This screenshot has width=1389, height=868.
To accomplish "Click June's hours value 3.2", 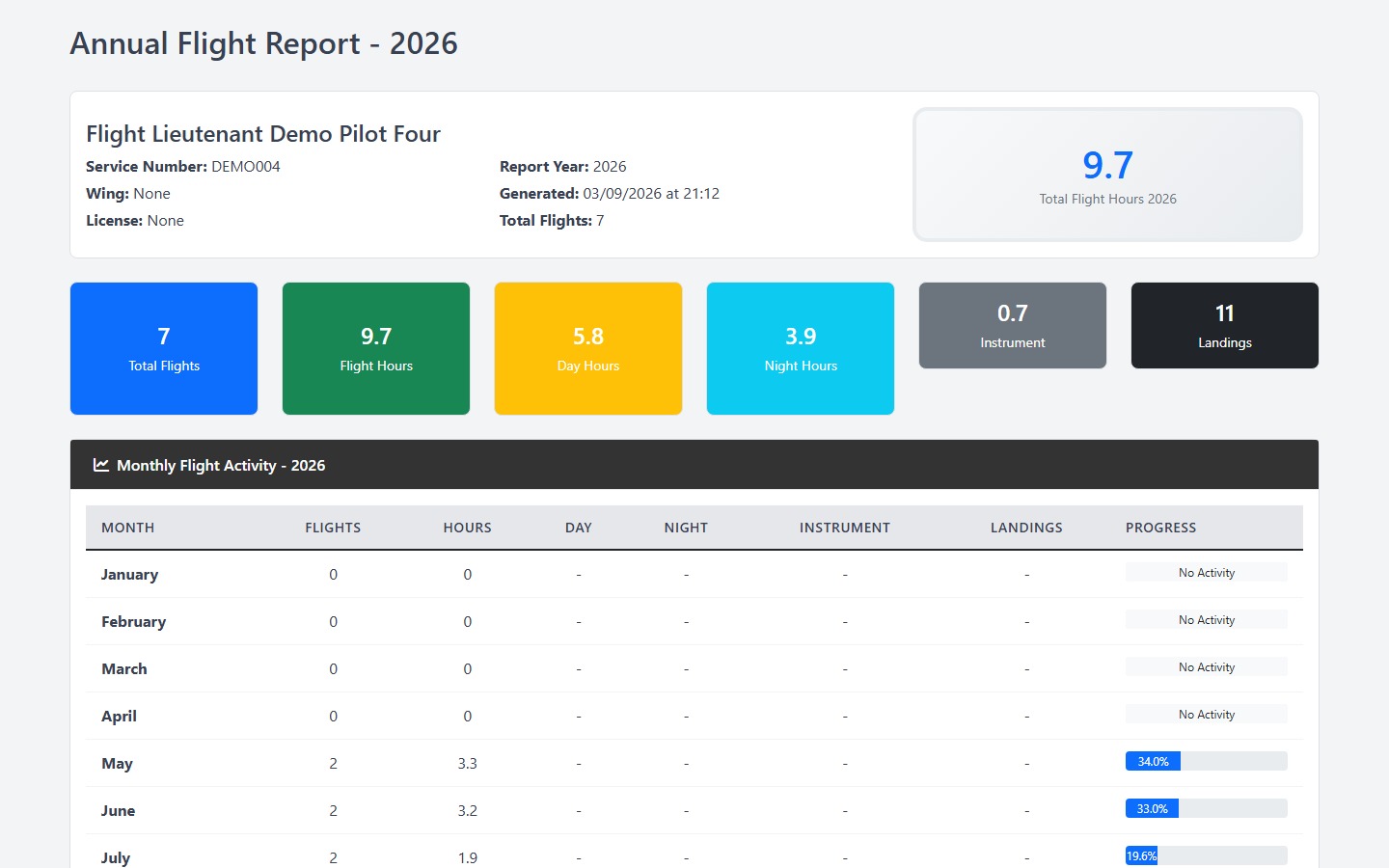I will point(468,810).
